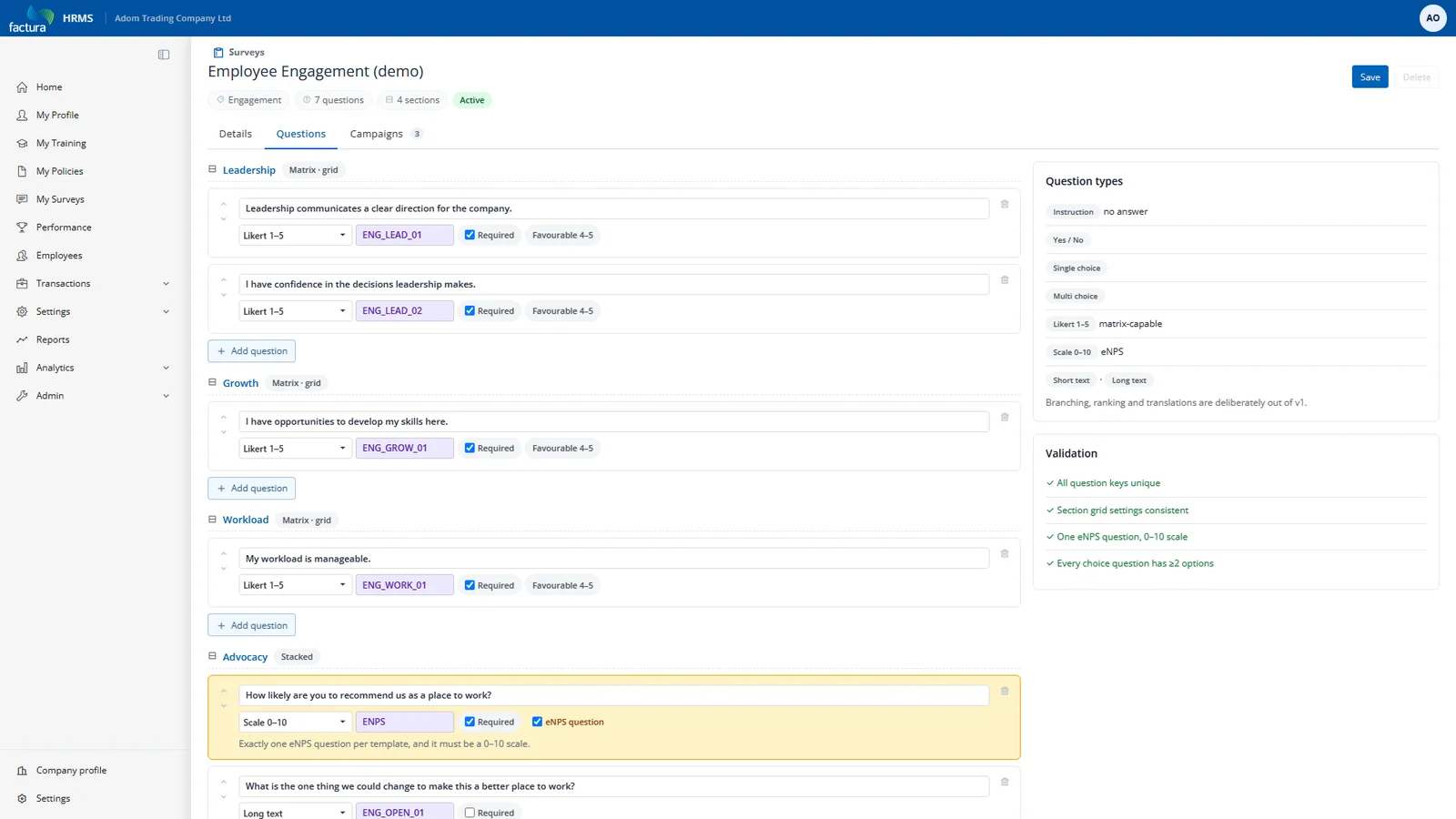Open My Training icon in sidebar
The height and width of the screenshot is (819, 1456).
coord(22,143)
